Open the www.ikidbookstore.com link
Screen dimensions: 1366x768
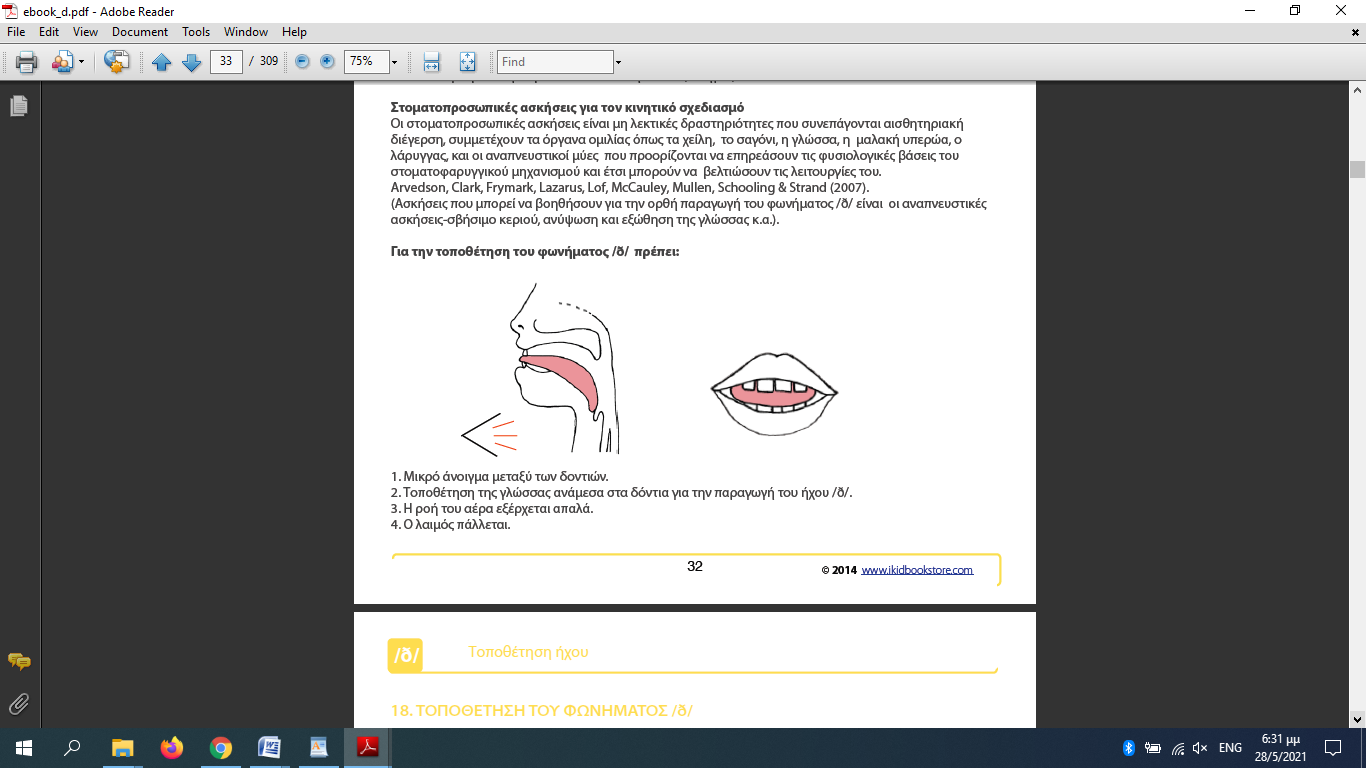pyautogui.click(x=916, y=570)
